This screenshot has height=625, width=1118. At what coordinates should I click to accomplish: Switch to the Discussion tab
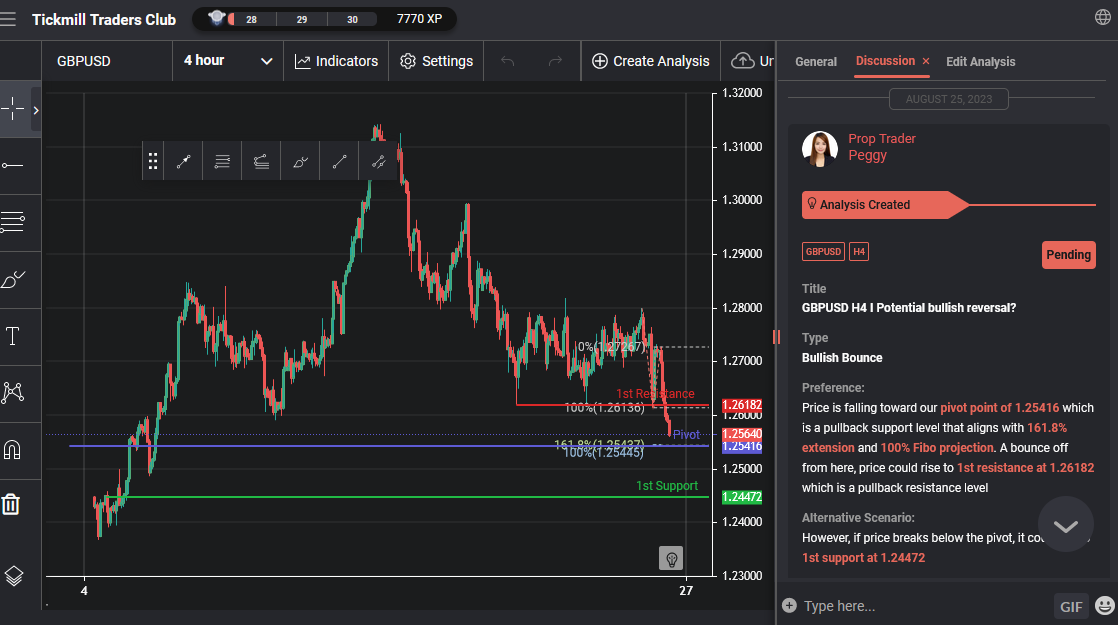[x=885, y=61]
